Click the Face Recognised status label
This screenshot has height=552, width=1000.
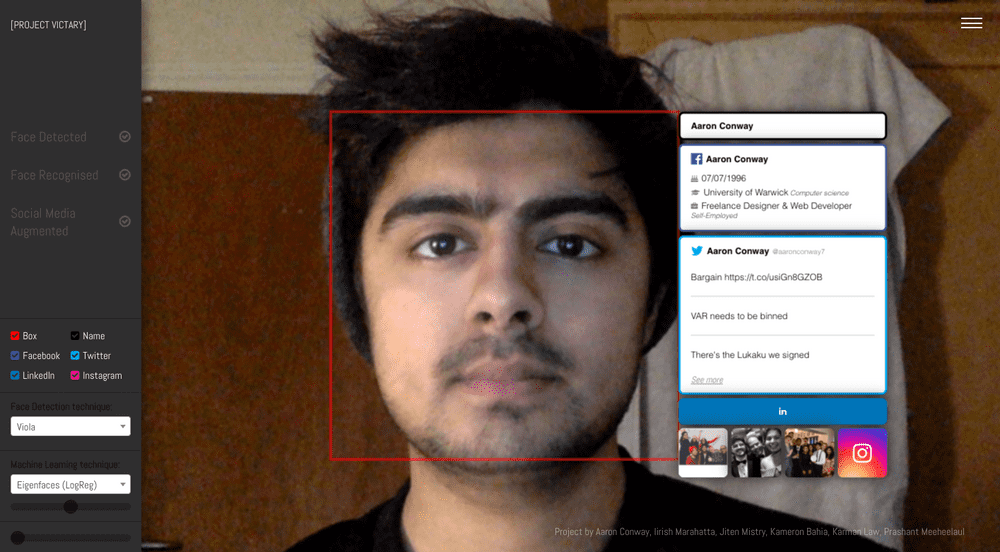pos(54,175)
